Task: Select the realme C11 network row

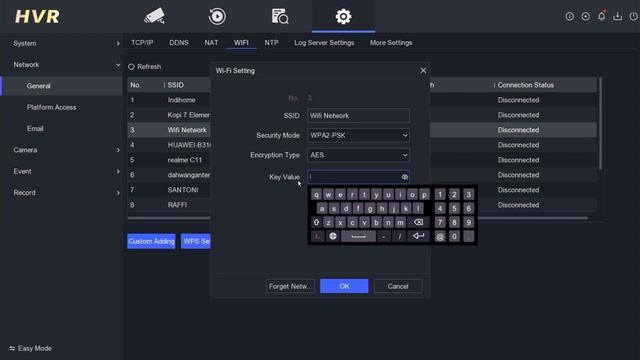Action: pyautogui.click(x=169, y=160)
